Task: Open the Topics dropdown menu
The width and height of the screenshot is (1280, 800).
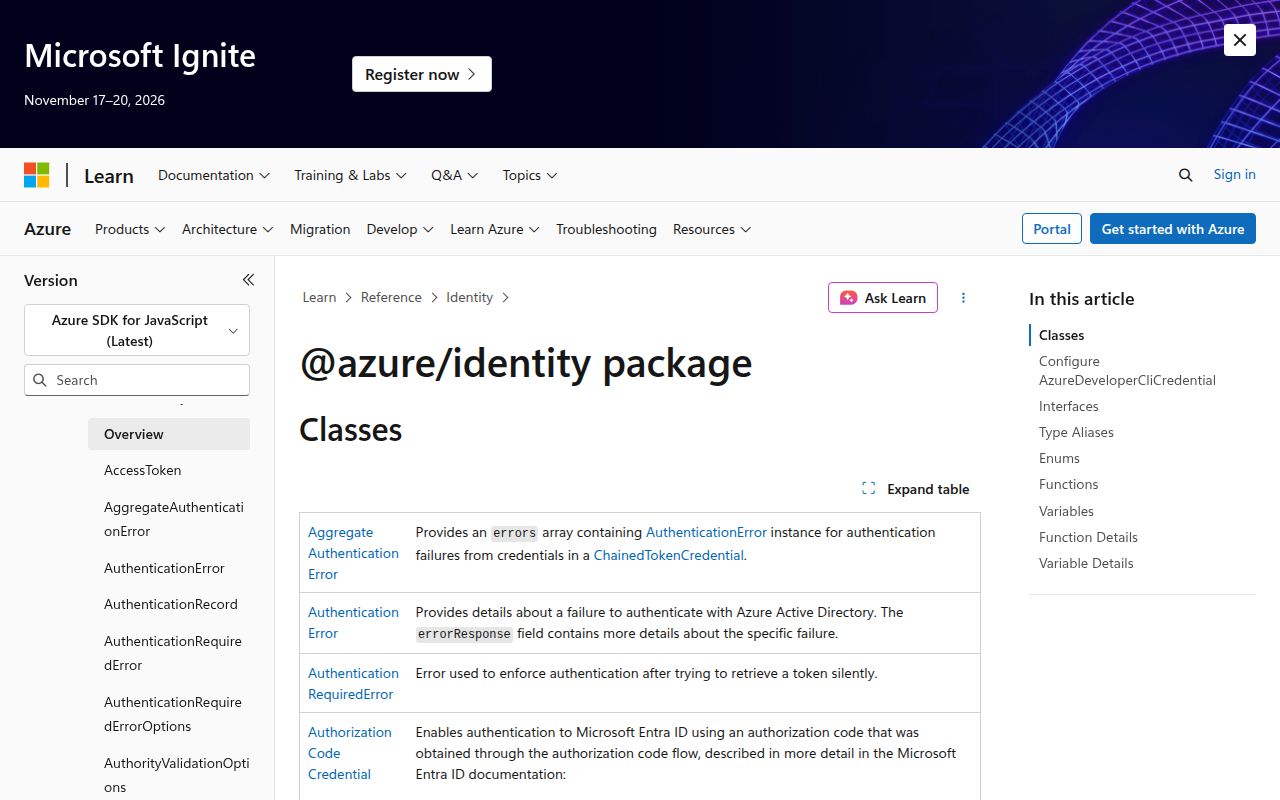Action: [x=530, y=175]
